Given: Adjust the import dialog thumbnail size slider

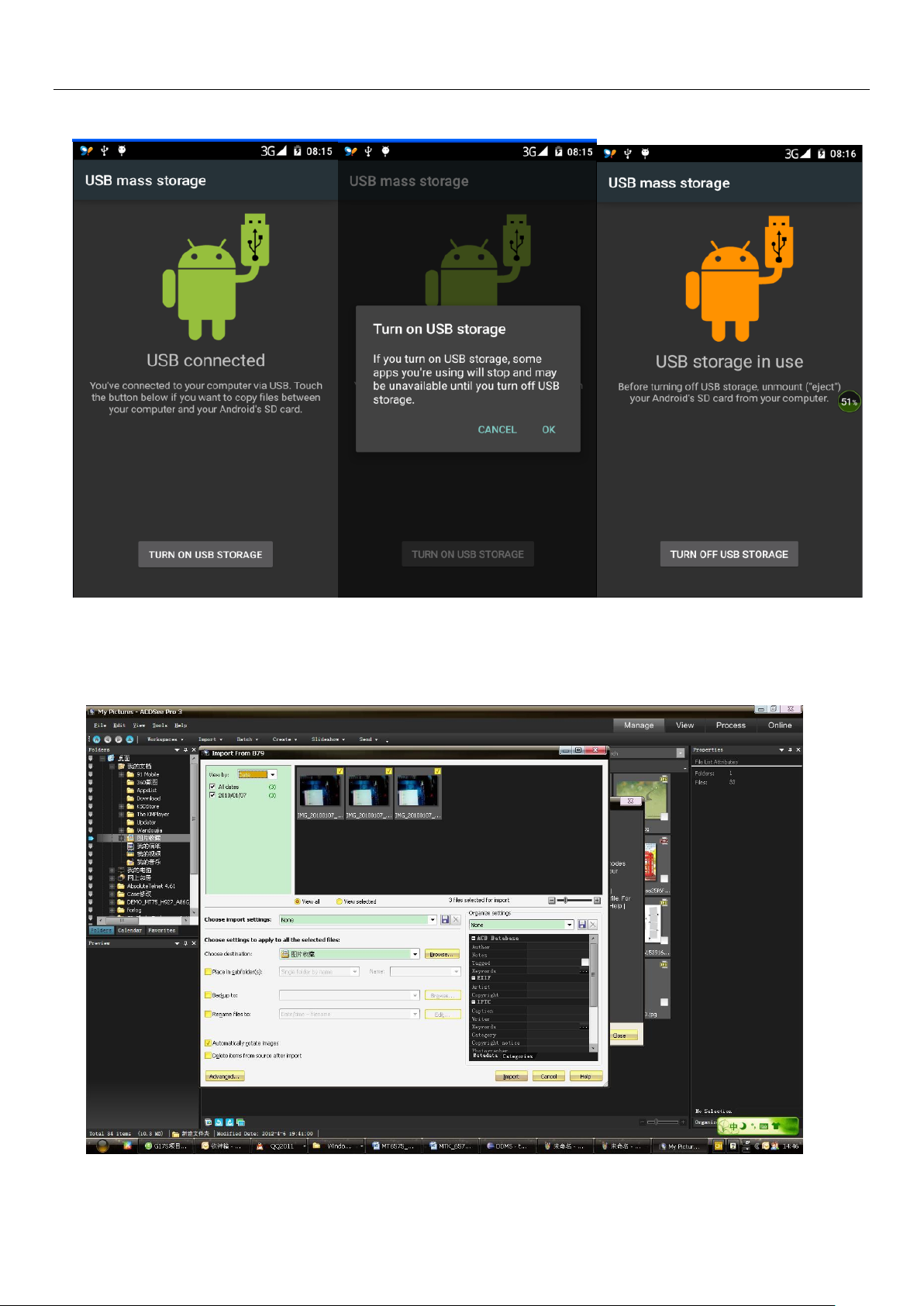Looking at the screenshot, I should point(574,901).
